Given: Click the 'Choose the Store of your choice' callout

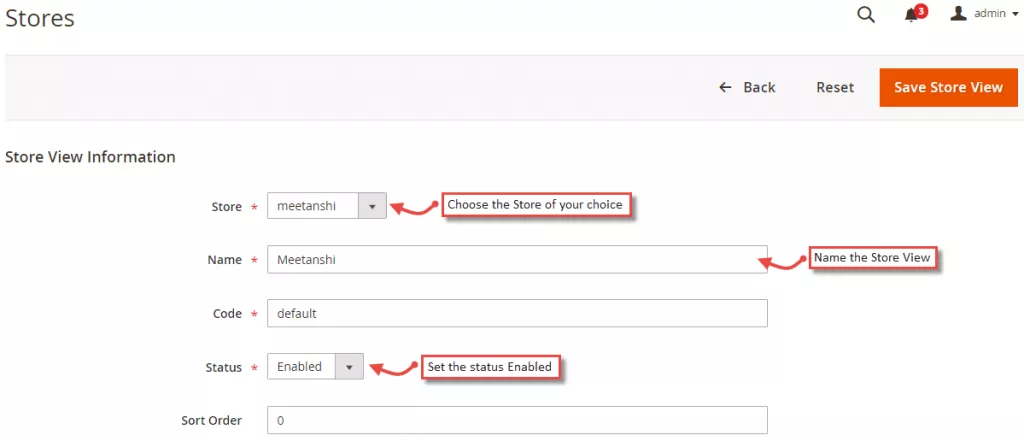Looking at the screenshot, I should tap(535, 205).
